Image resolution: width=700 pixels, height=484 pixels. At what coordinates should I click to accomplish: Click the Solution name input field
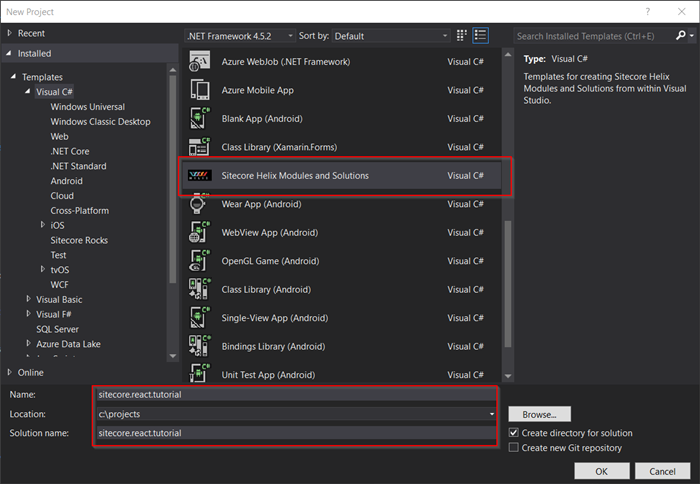tap(296, 433)
